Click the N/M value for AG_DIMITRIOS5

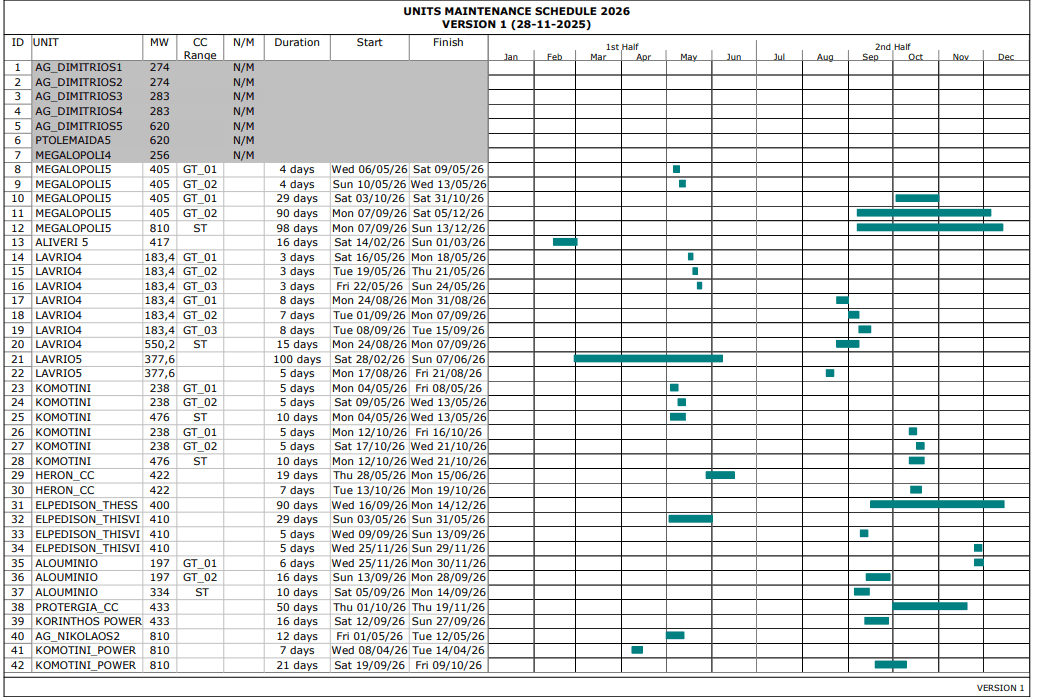point(243,126)
